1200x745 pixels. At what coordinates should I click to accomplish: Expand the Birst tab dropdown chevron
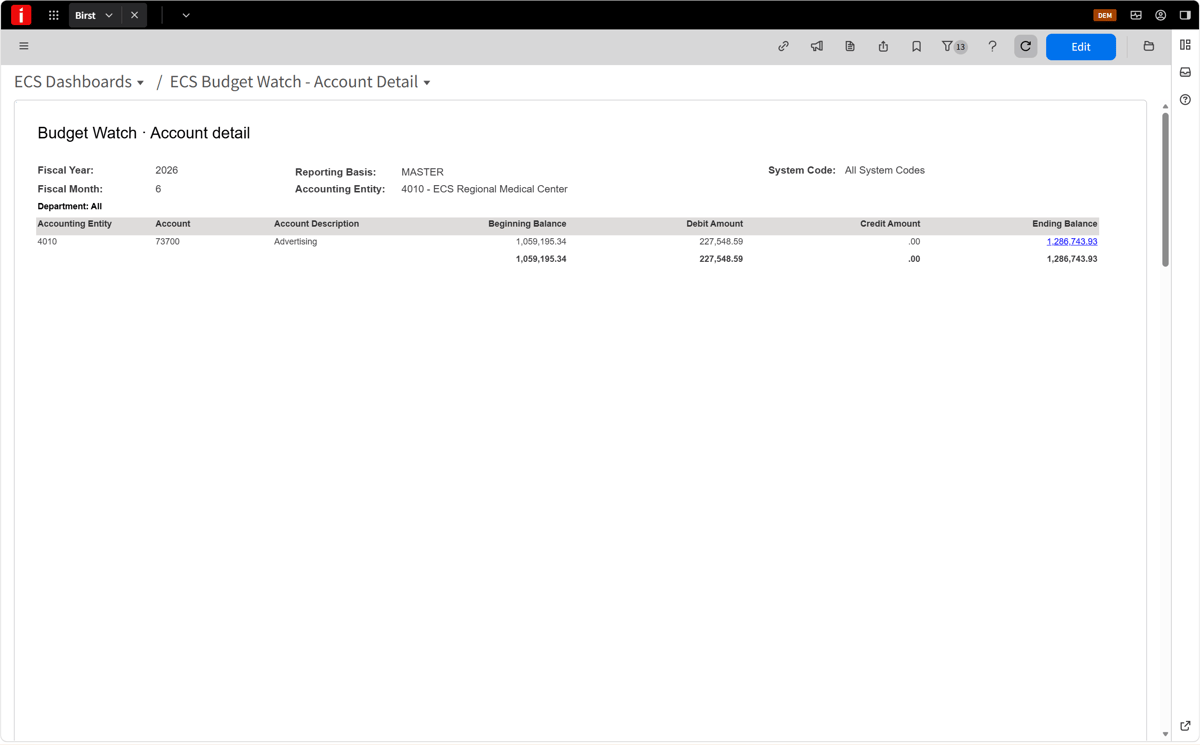pos(109,15)
